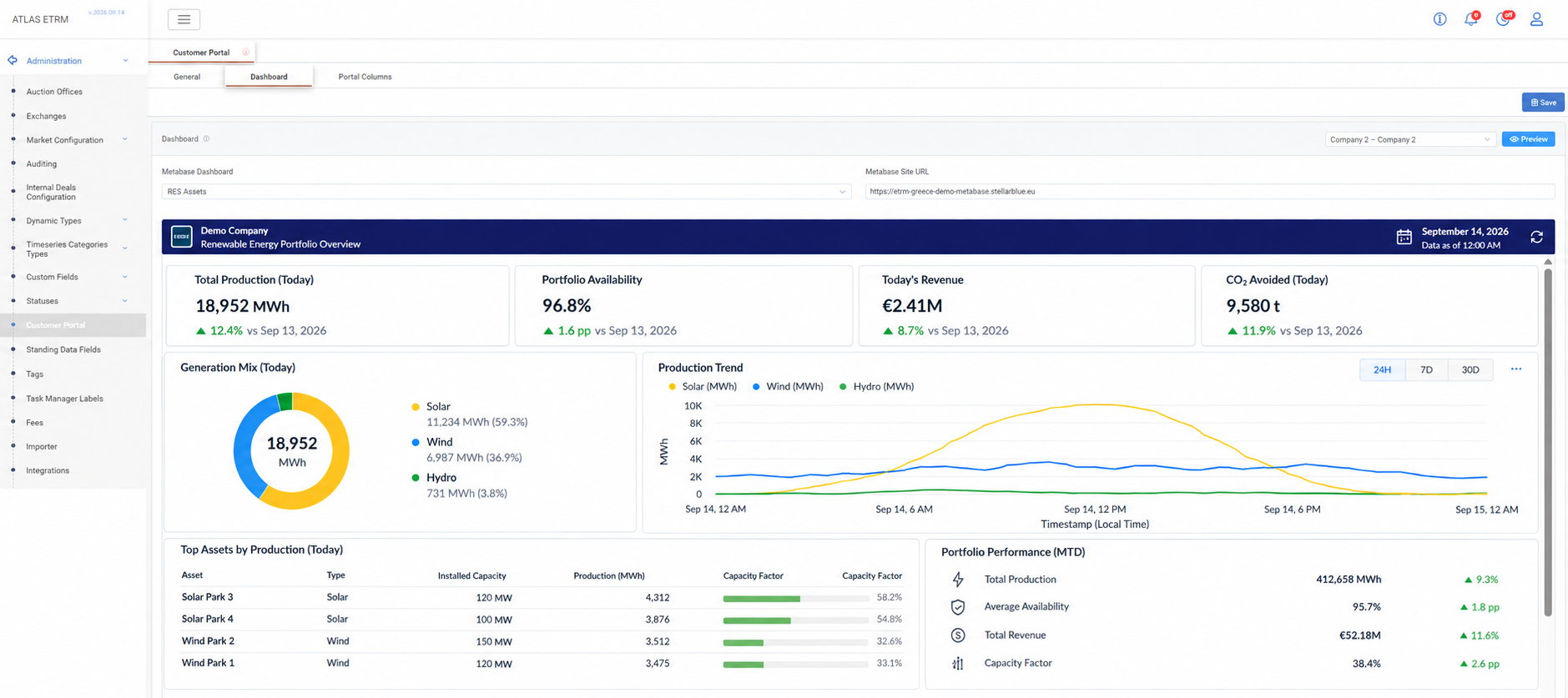Click the Capacity Factor sliders icon
Screen dimensions: 1568x698
[958, 664]
